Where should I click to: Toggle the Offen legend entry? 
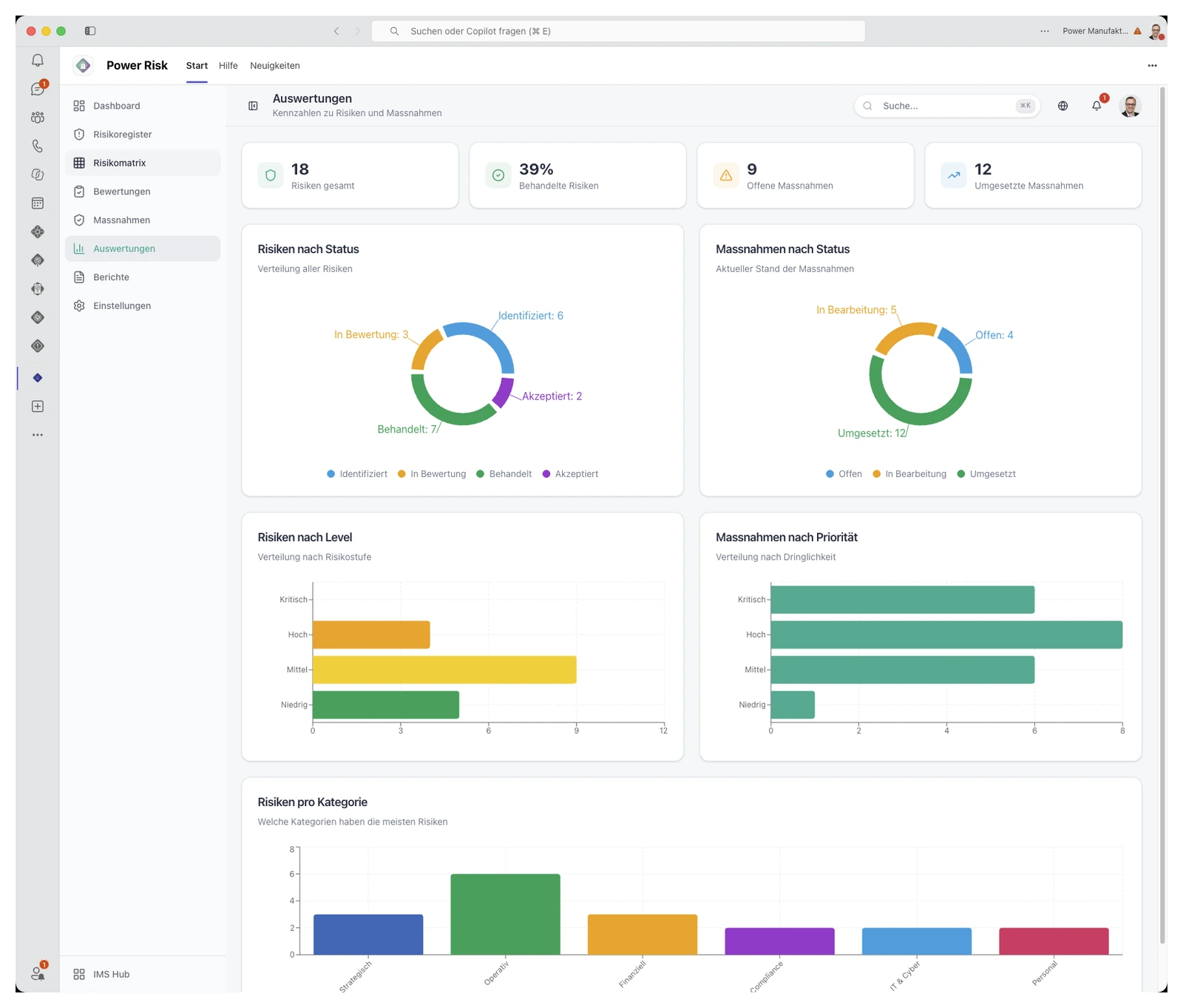[844, 474]
